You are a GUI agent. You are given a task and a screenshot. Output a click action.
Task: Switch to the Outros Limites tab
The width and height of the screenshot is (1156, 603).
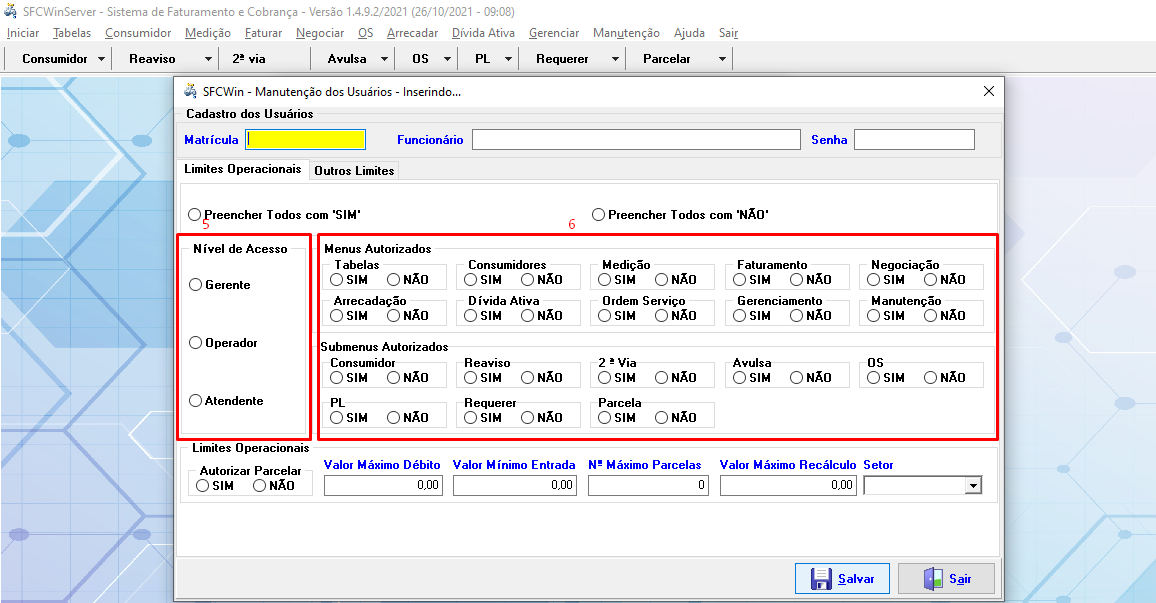[354, 171]
